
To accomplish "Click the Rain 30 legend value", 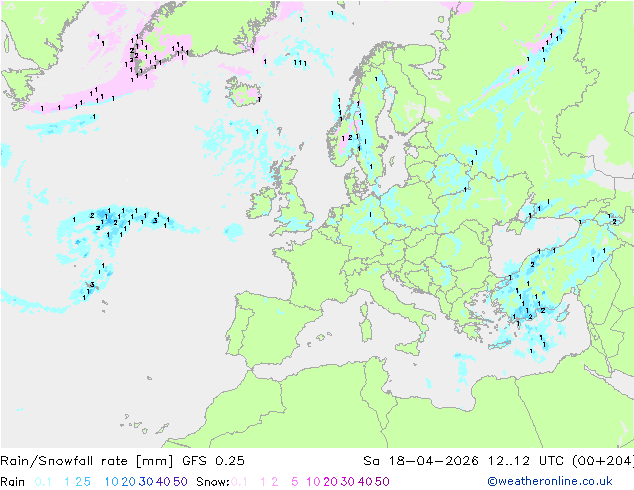I will tap(146, 482).
